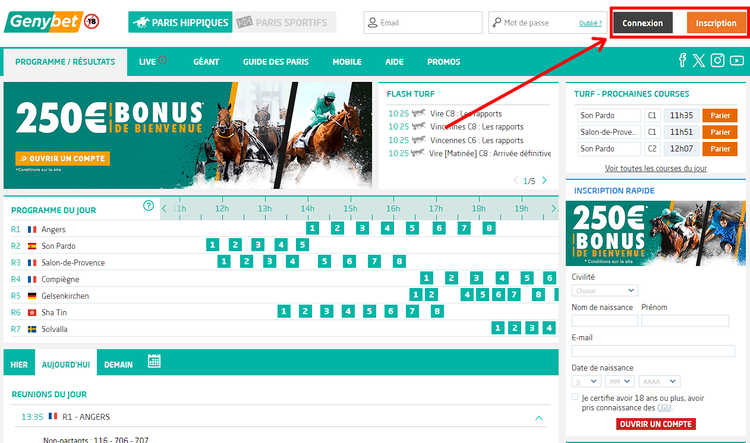Open race 5 of Compiègne
This screenshot has height=443, width=750.
(527, 278)
